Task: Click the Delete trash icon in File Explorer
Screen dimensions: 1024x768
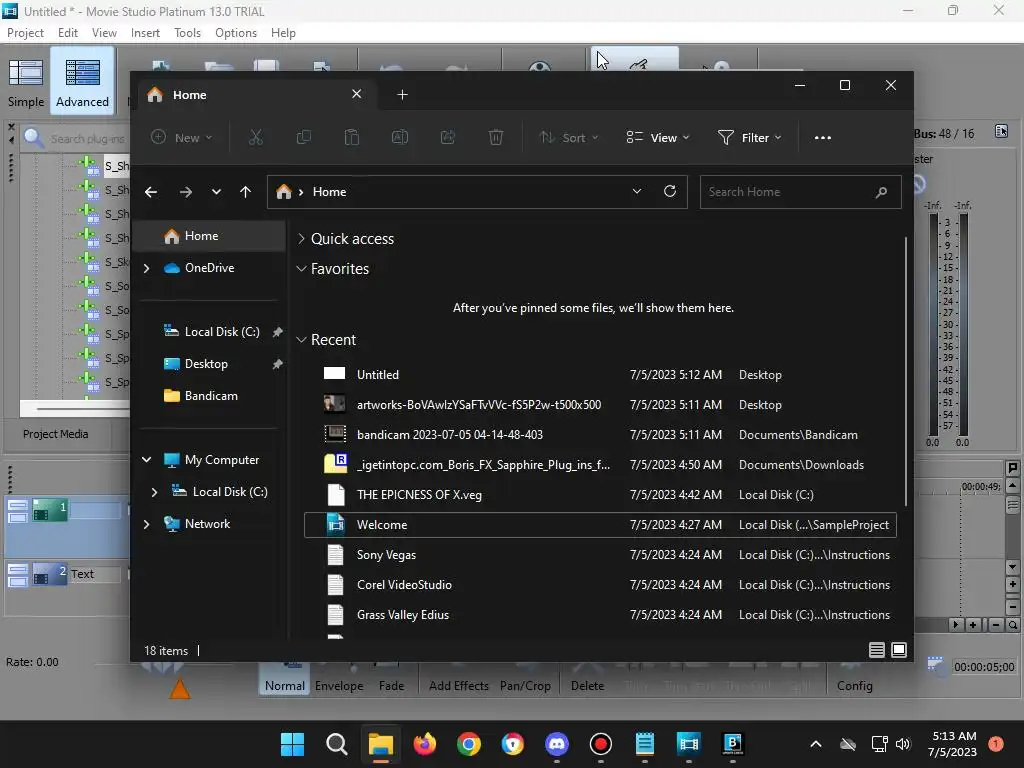Action: [x=496, y=137]
